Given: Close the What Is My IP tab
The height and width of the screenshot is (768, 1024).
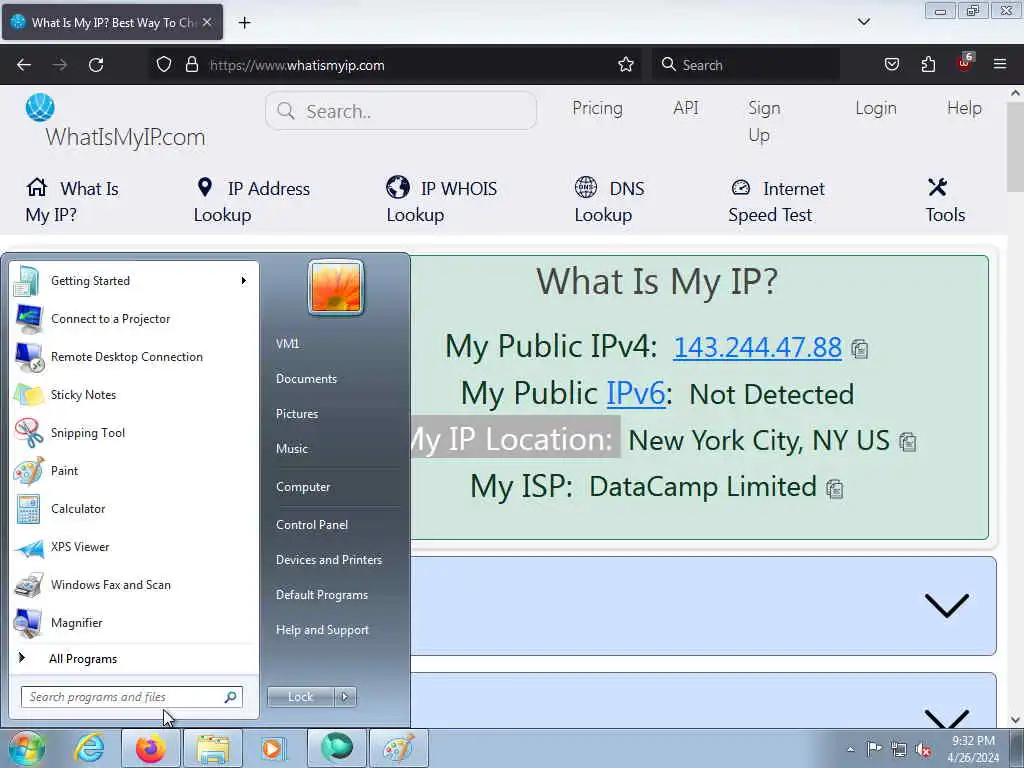Looking at the screenshot, I should coord(207,22).
